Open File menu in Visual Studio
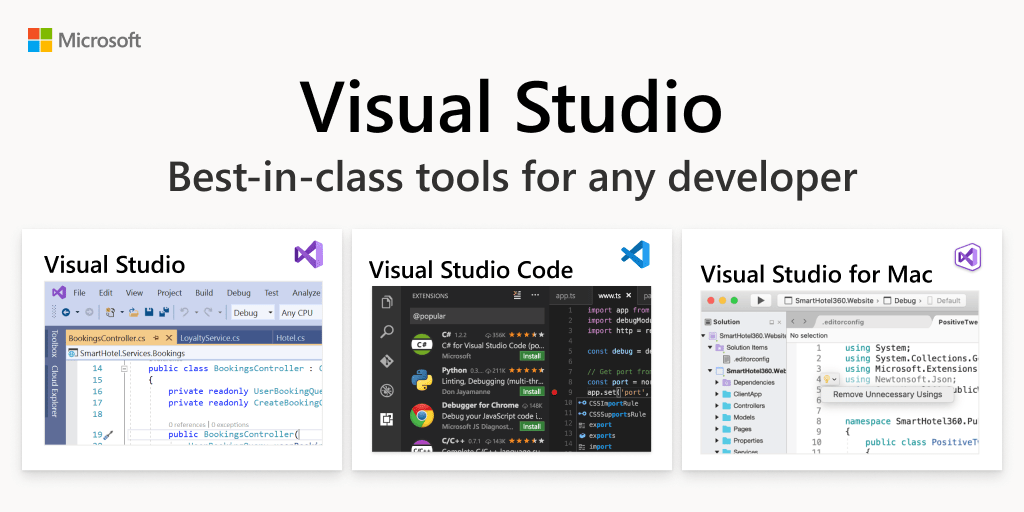The image size is (1024, 512). click(79, 293)
